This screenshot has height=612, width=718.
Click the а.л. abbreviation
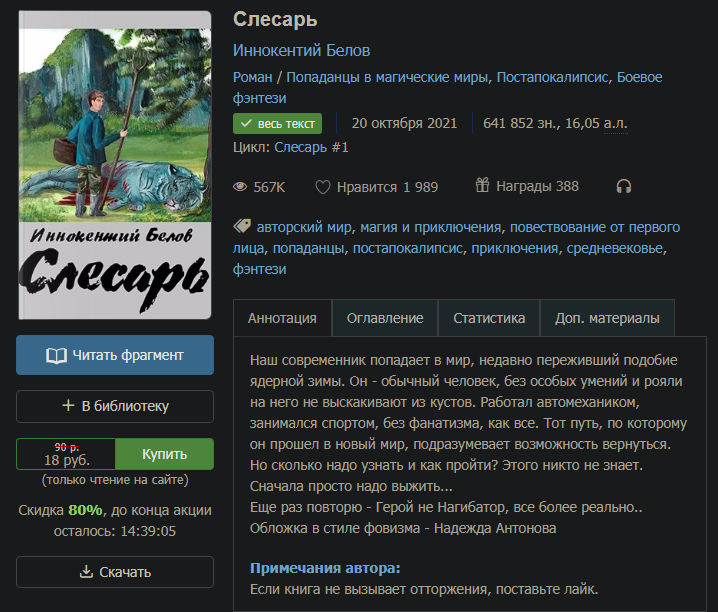coord(615,123)
